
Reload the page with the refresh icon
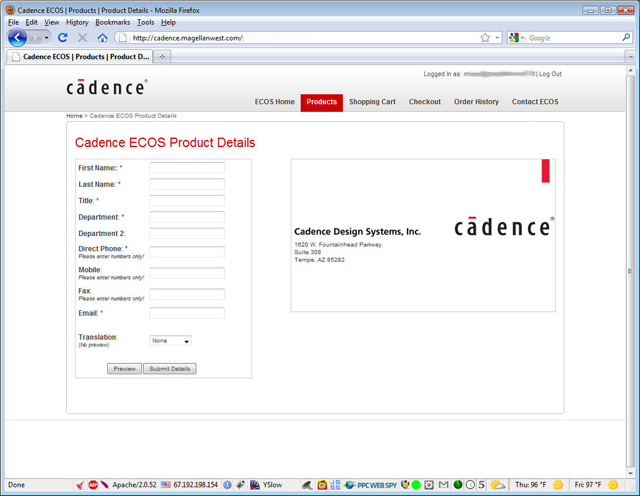(x=62, y=38)
